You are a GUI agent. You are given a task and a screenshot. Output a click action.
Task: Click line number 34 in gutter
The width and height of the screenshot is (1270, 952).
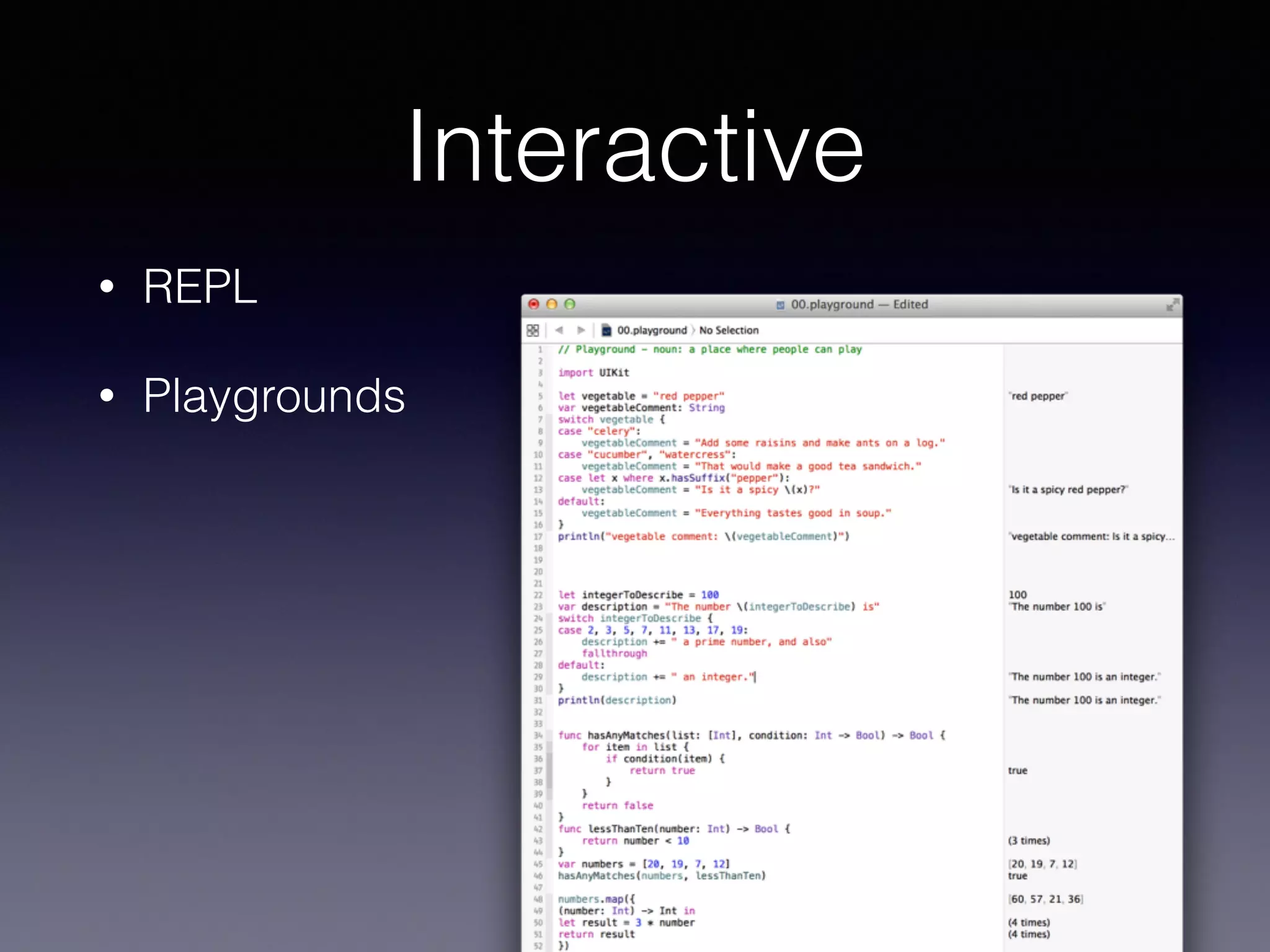538,736
